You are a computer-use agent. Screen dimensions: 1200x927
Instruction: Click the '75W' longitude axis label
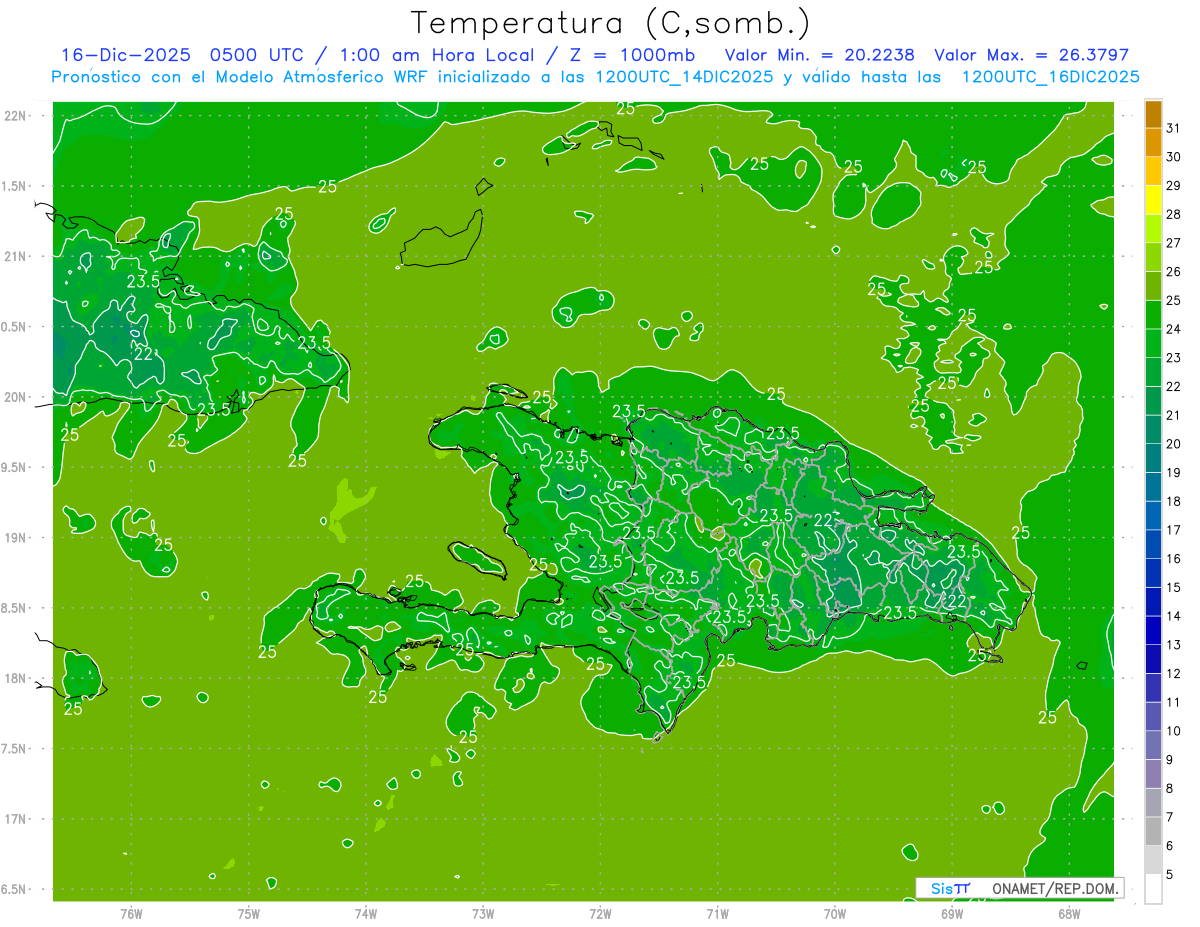[x=249, y=914]
